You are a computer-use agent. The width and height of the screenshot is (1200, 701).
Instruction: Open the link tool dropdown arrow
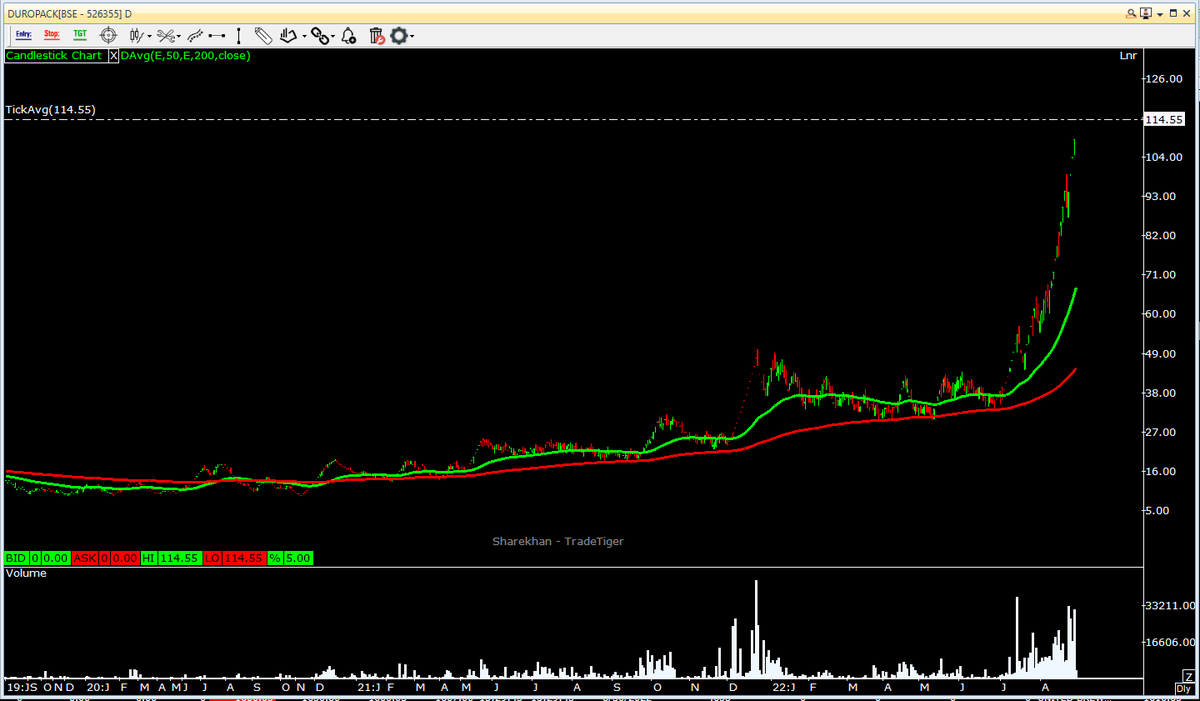[x=331, y=35]
